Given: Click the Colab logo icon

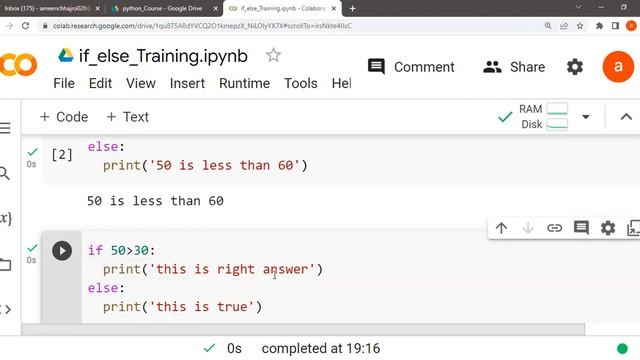Looking at the screenshot, I should (18, 65).
